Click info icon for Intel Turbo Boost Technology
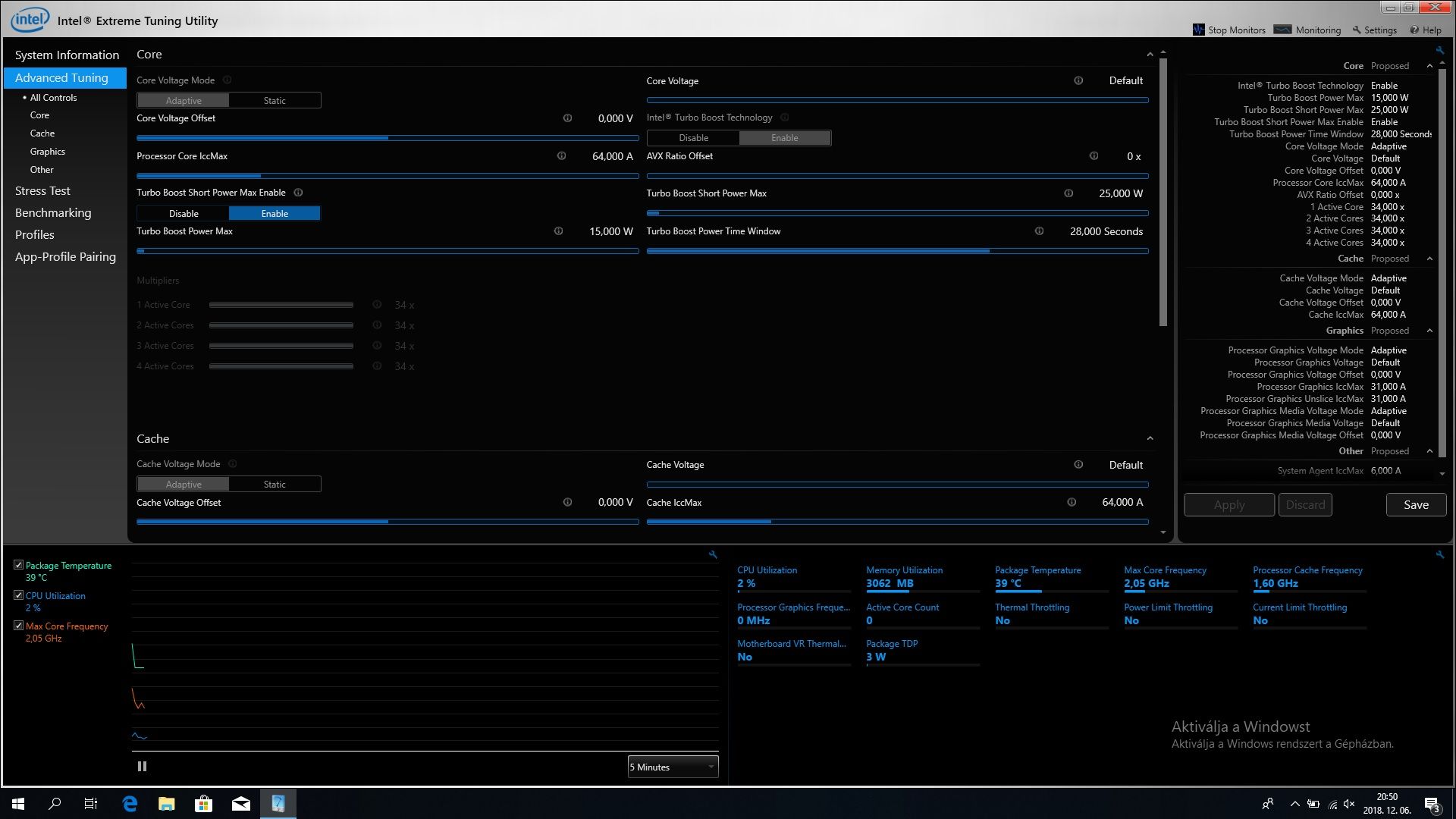The width and height of the screenshot is (1456, 819). pos(785,118)
